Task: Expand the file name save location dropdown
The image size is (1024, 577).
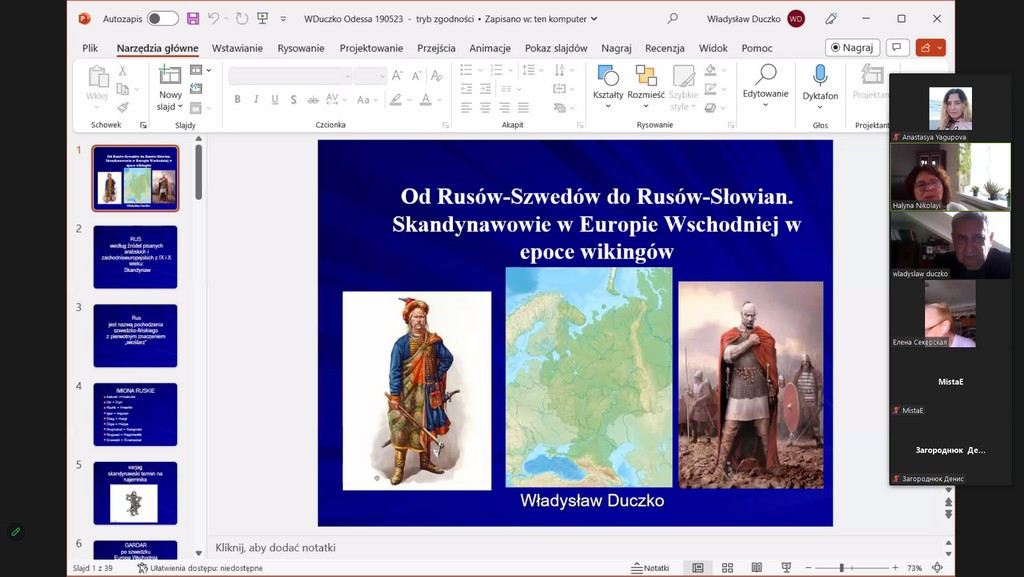Action: click(x=594, y=19)
